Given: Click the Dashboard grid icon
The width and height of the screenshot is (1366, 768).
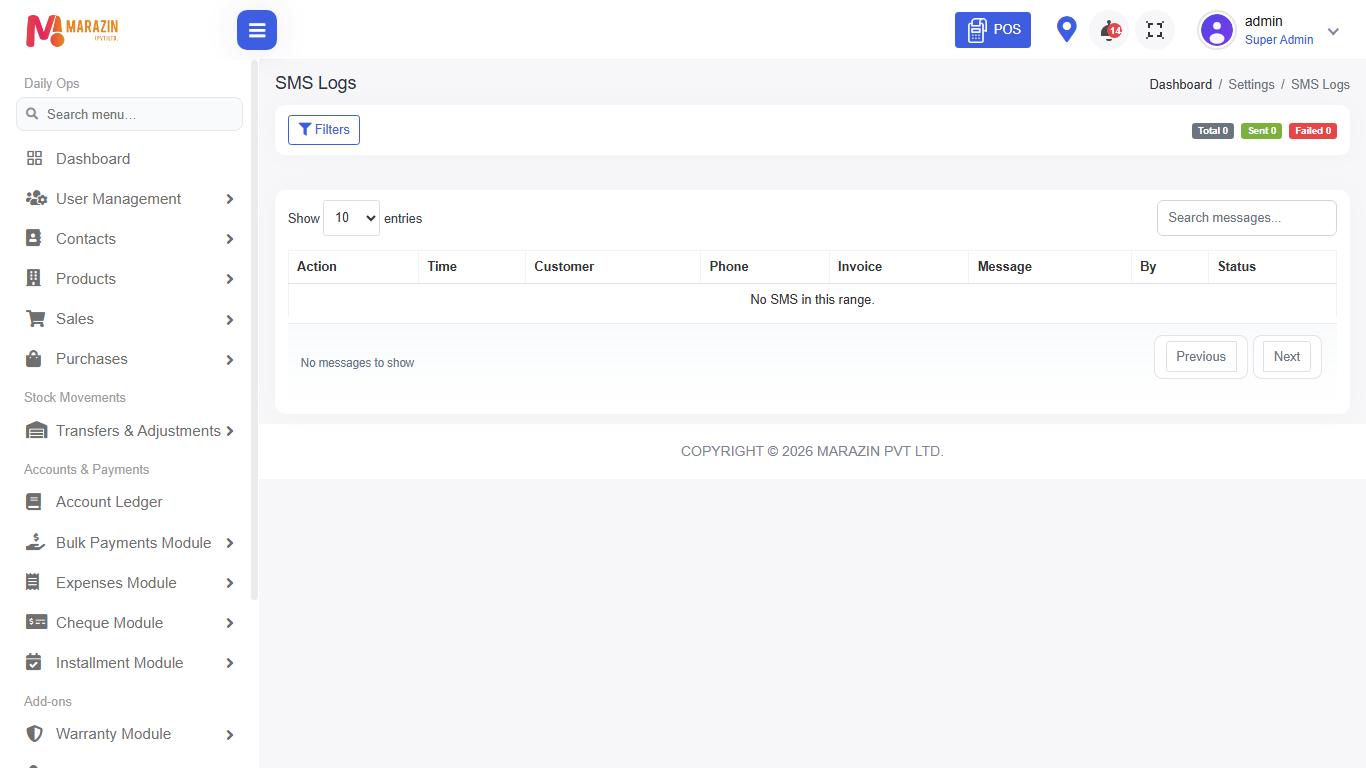Looking at the screenshot, I should (35, 159).
